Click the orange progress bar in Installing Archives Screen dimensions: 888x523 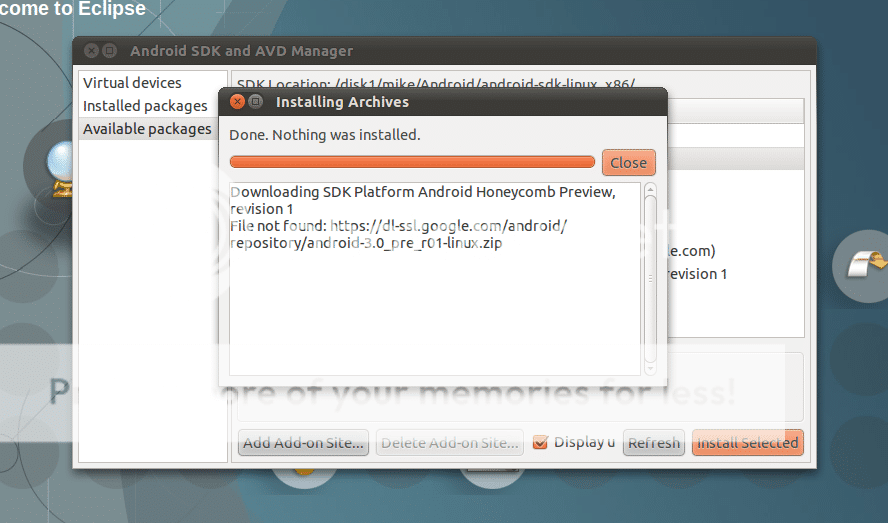point(412,163)
